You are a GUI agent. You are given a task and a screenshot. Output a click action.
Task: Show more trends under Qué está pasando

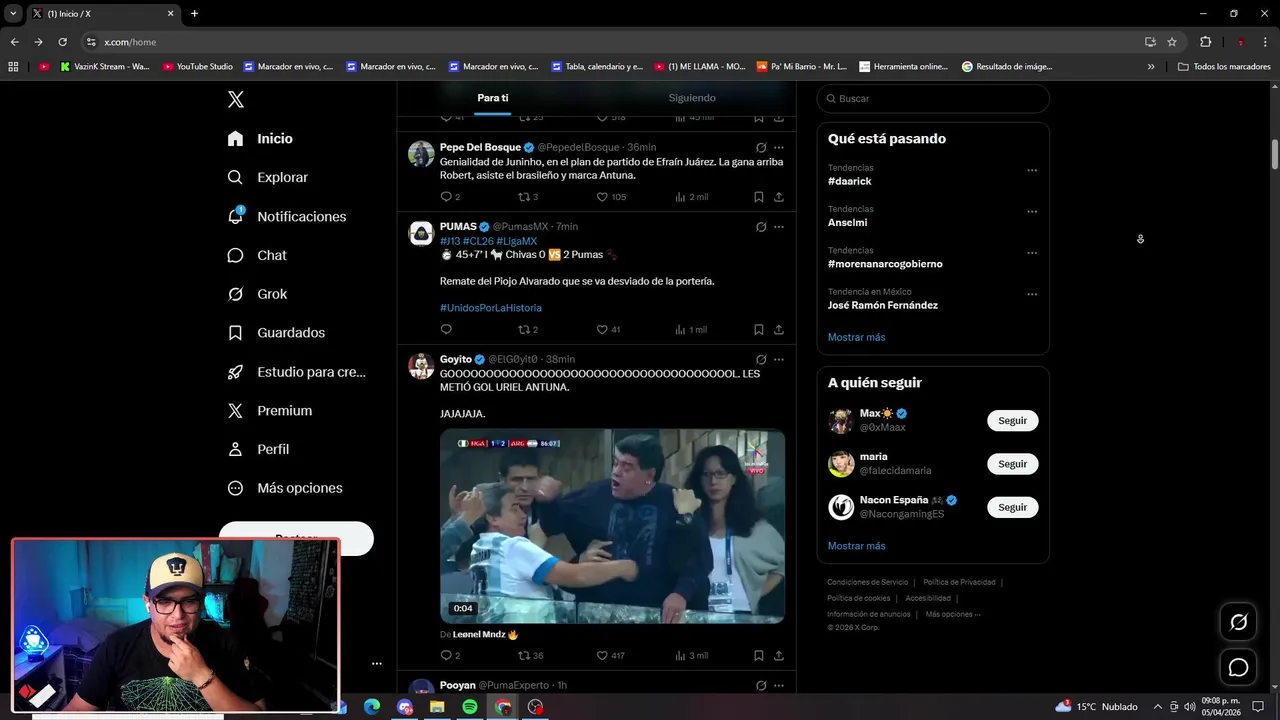(x=856, y=337)
